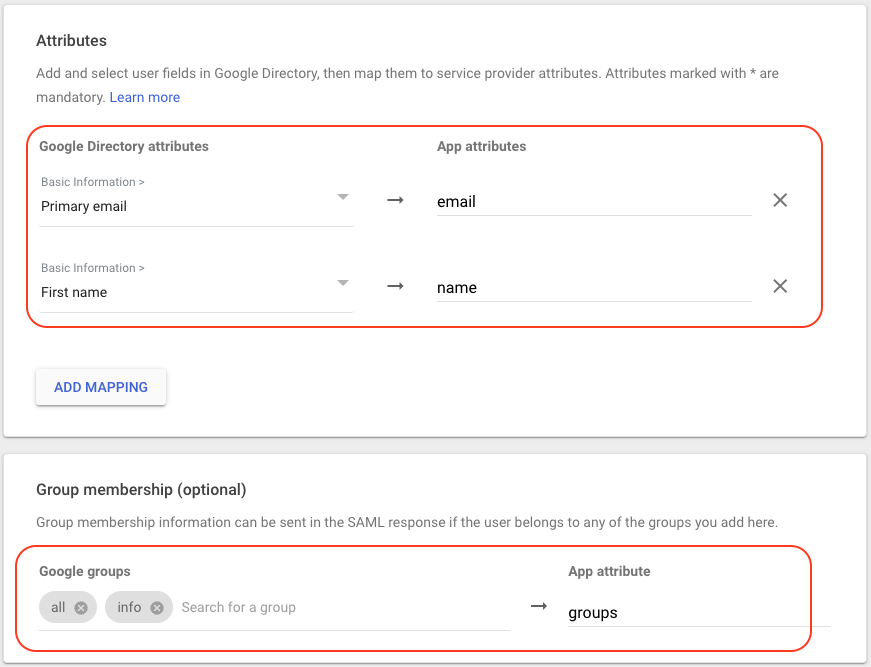Remove the 'info' group chip
Viewport: 871px width, 667px height.
click(157, 608)
